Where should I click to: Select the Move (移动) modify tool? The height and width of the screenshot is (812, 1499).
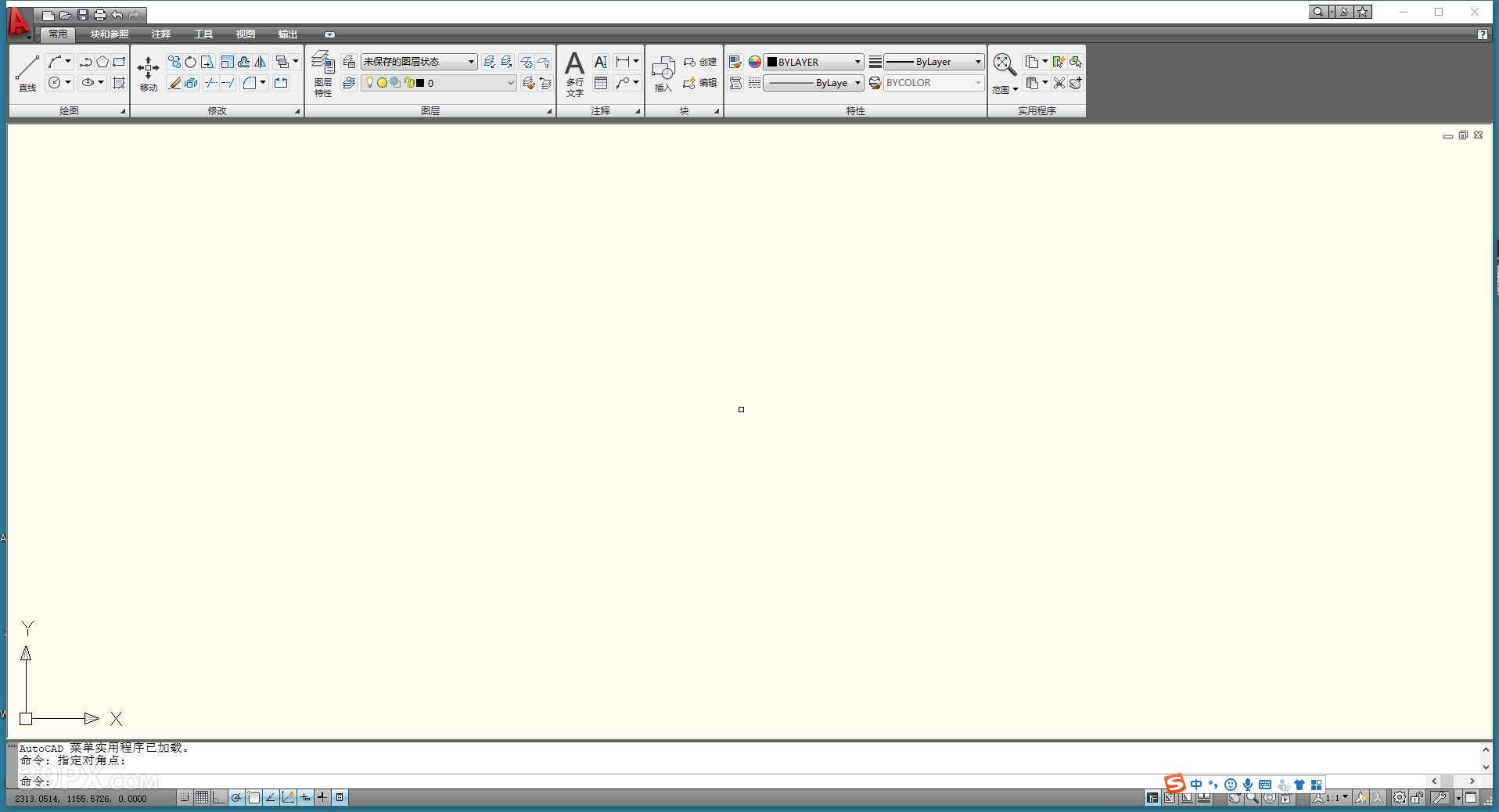[x=147, y=70]
